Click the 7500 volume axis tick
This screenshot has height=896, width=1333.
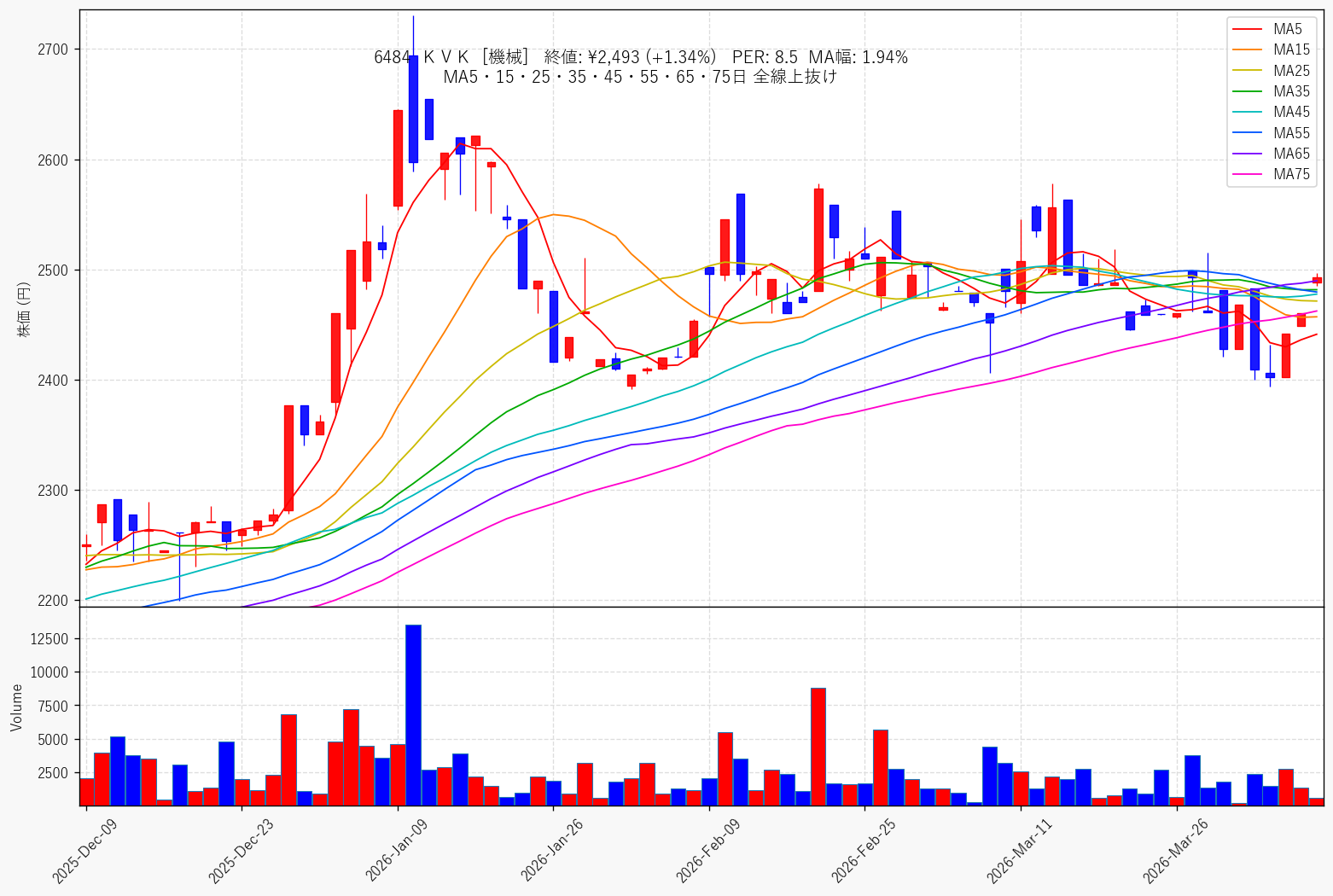[53, 706]
